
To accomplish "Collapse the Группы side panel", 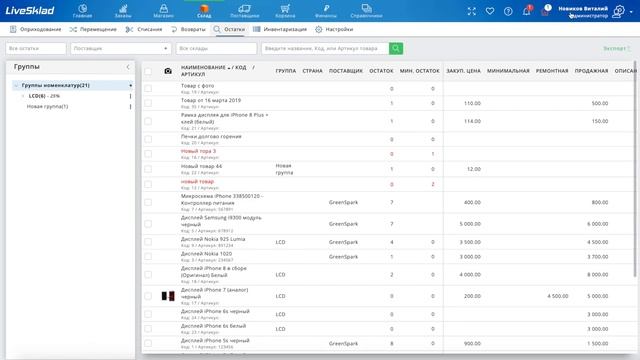I will point(128,67).
